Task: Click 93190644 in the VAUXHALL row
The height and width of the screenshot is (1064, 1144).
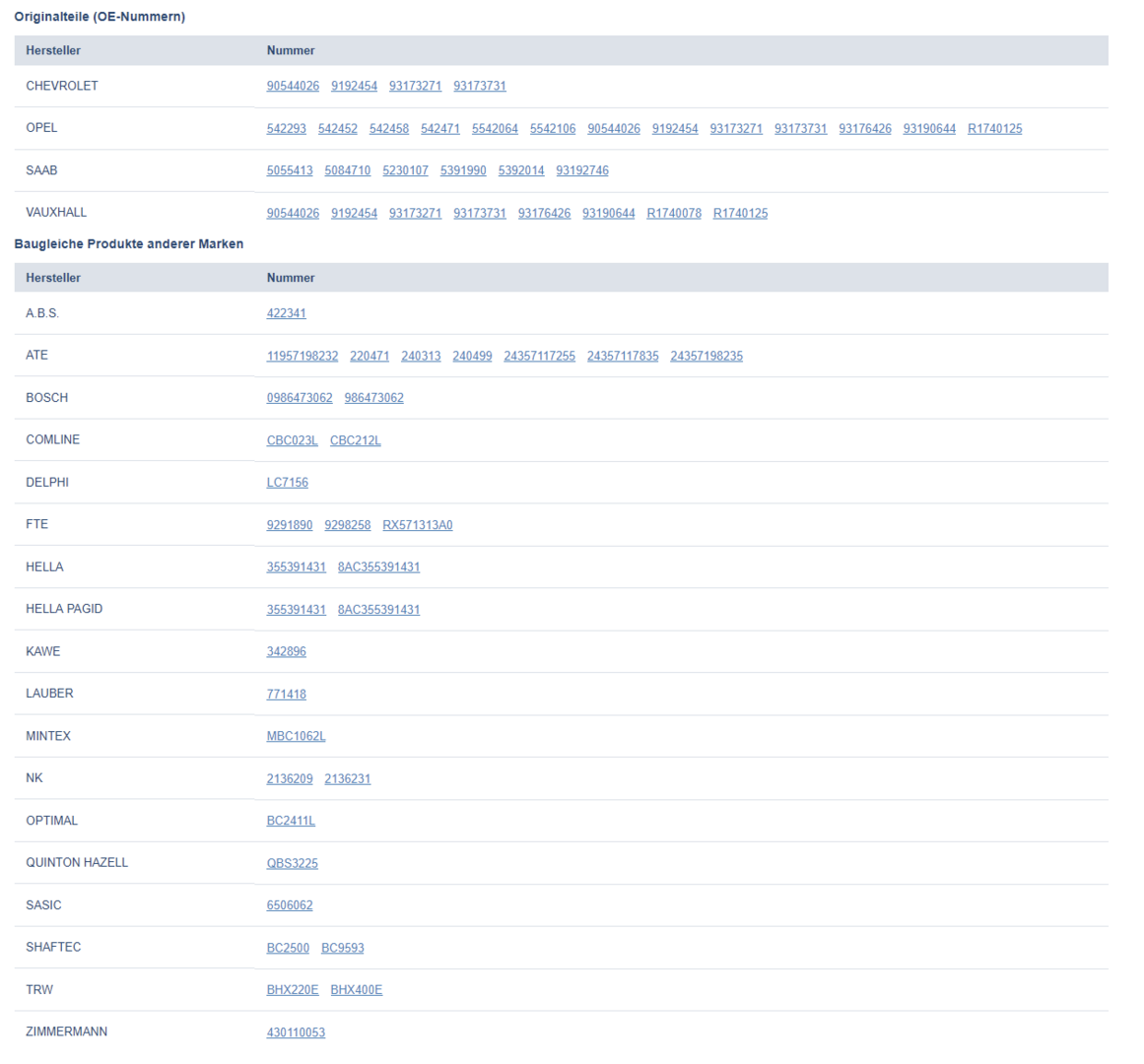Action: pos(609,213)
